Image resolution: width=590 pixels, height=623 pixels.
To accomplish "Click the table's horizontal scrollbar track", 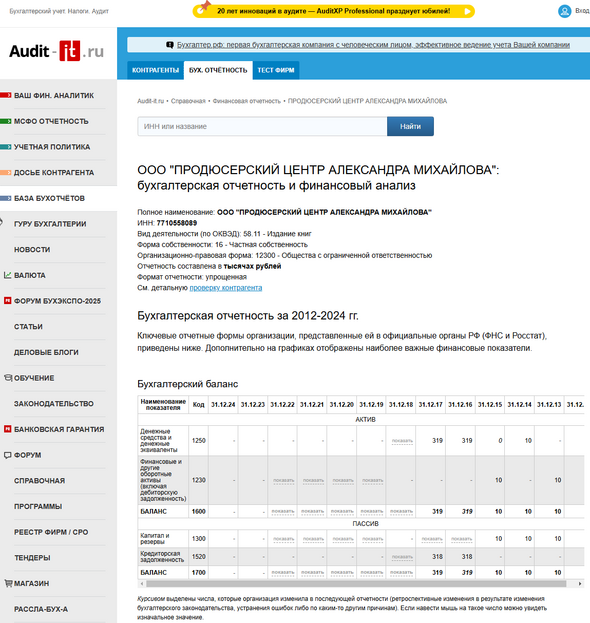I will tap(356, 584).
